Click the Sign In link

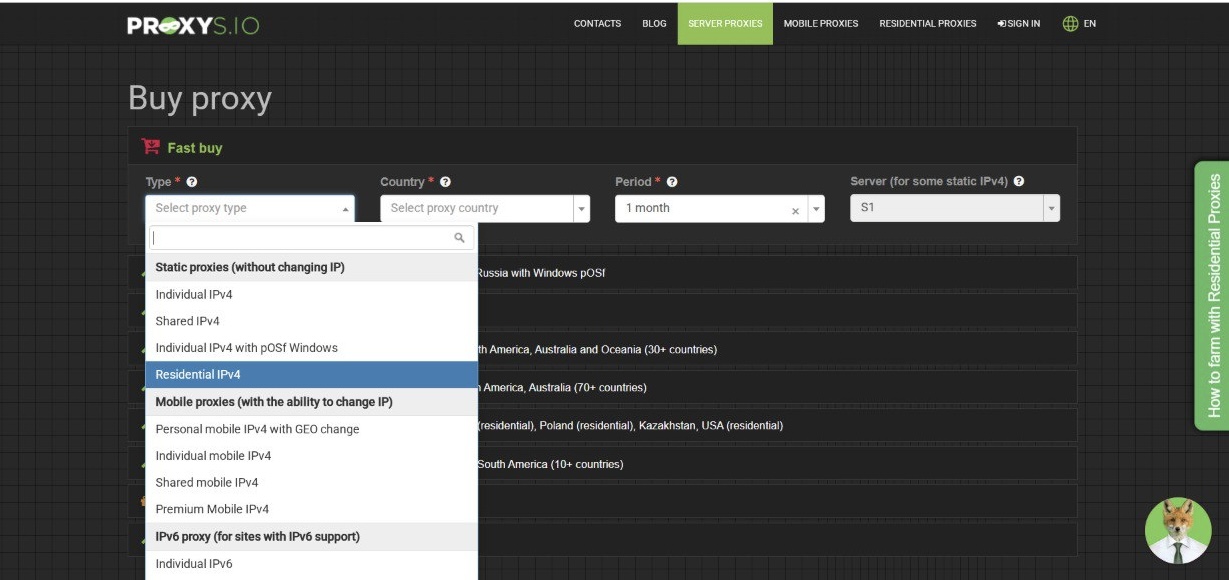pyautogui.click(x=1019, y=23)
